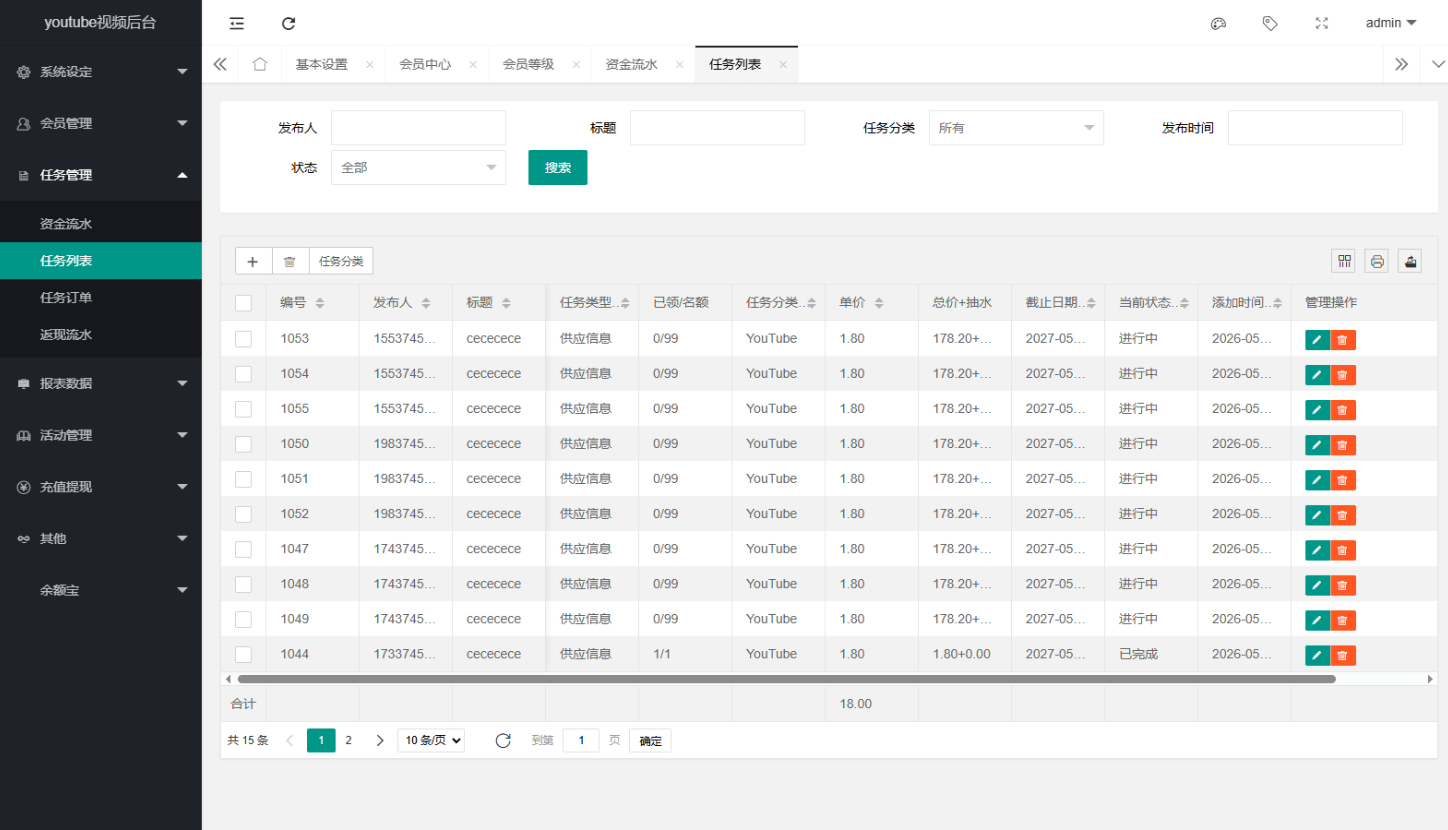Focus the page number jump field
This screenshot has width=1448, height=830.
point(581,740)
